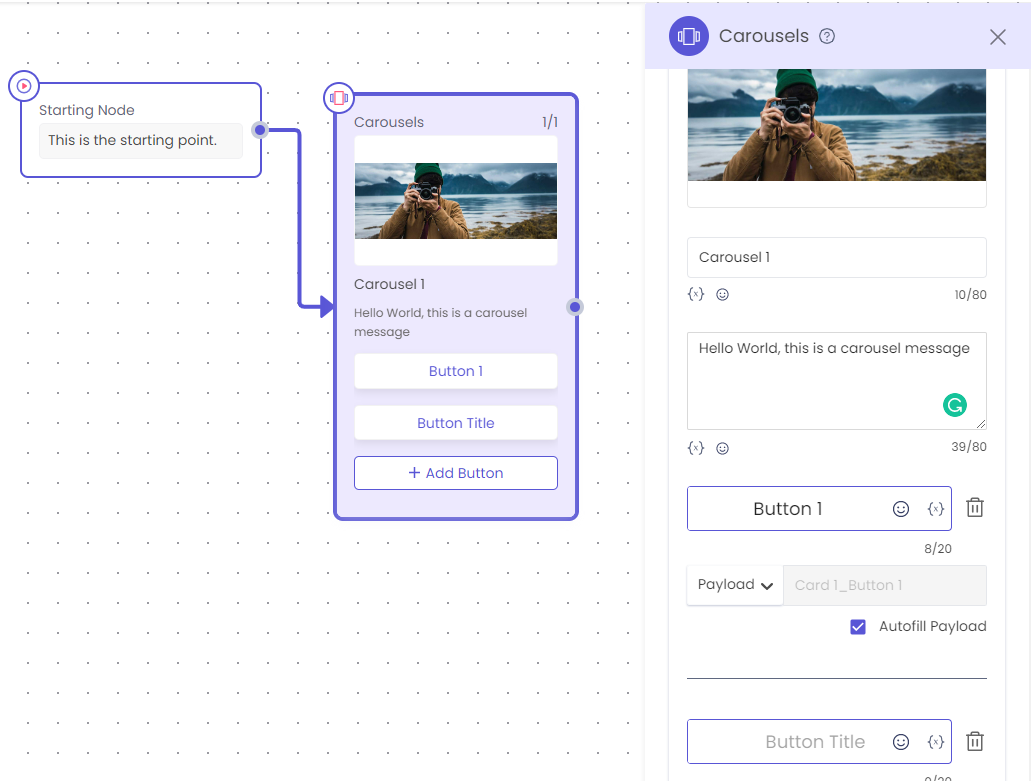Click the carousel image in the node card
This screenshot has height=781, width=1031.
coord(456,201)
